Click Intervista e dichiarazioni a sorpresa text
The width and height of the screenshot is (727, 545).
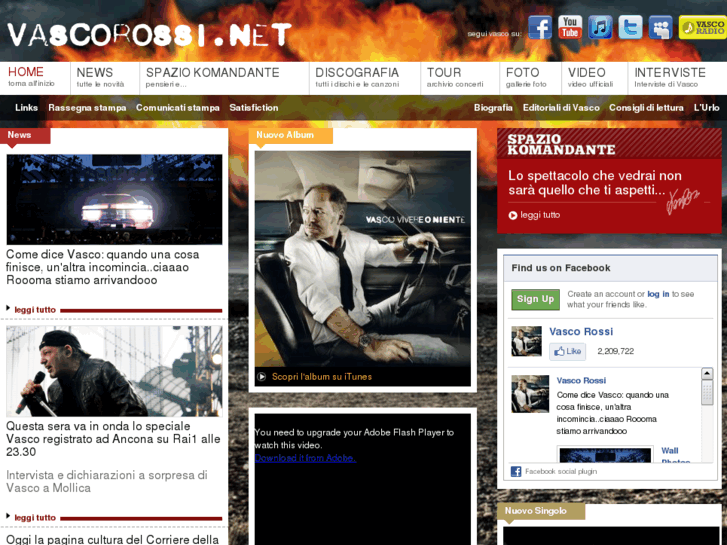(x=107, y=481)
